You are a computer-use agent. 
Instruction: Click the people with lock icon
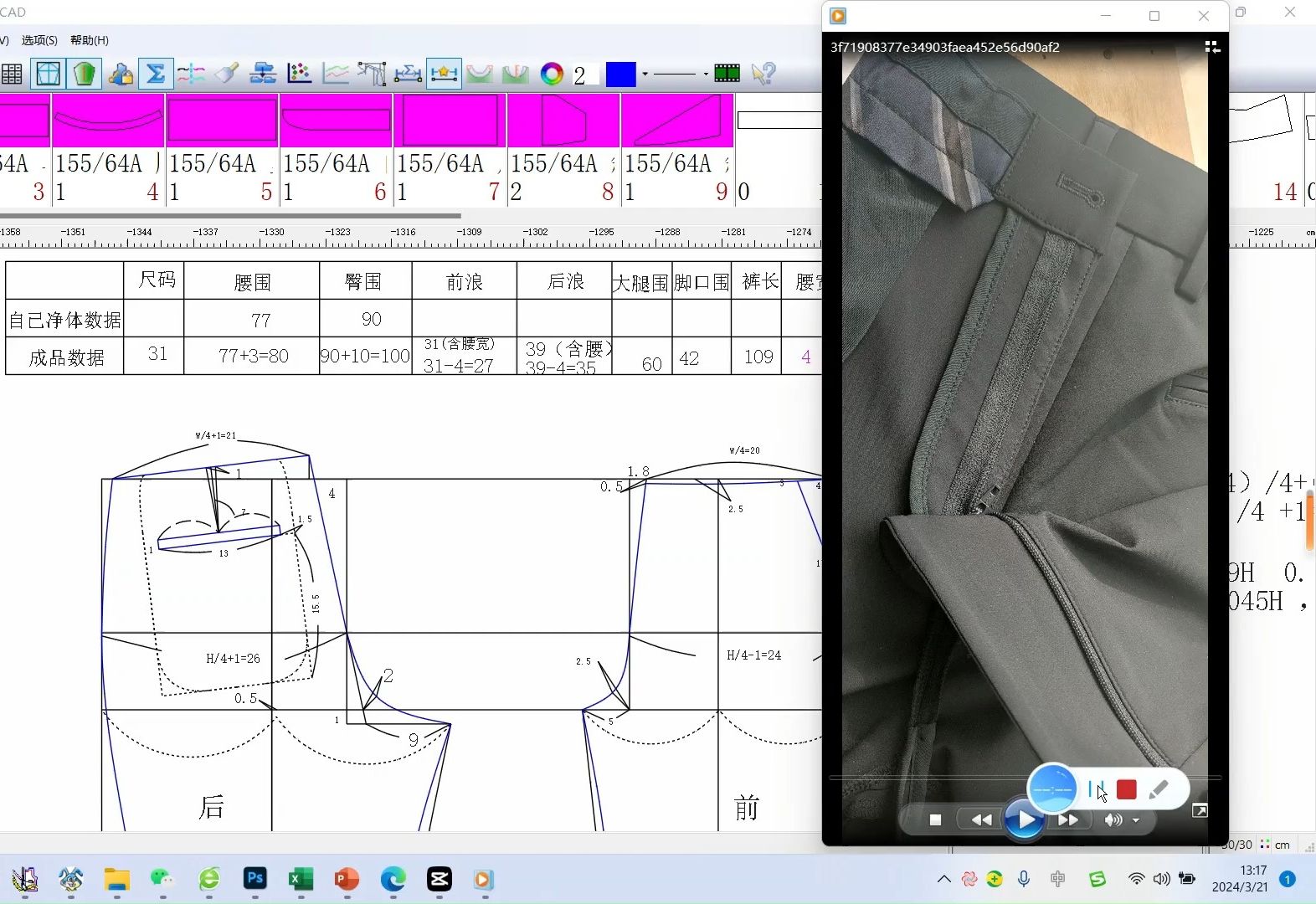tap(121, 74)
